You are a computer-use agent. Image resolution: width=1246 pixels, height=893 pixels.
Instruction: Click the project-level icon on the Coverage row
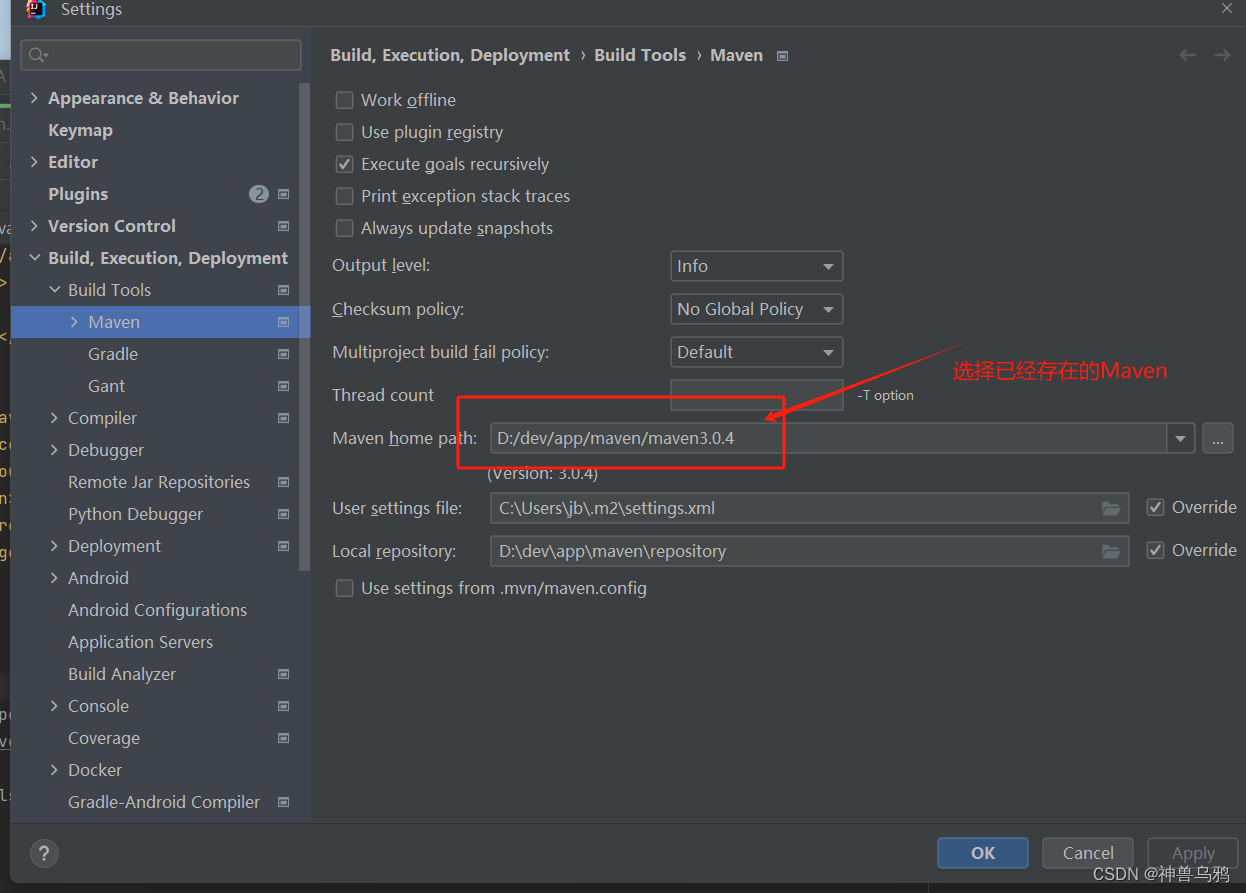(x=284, y=738)
